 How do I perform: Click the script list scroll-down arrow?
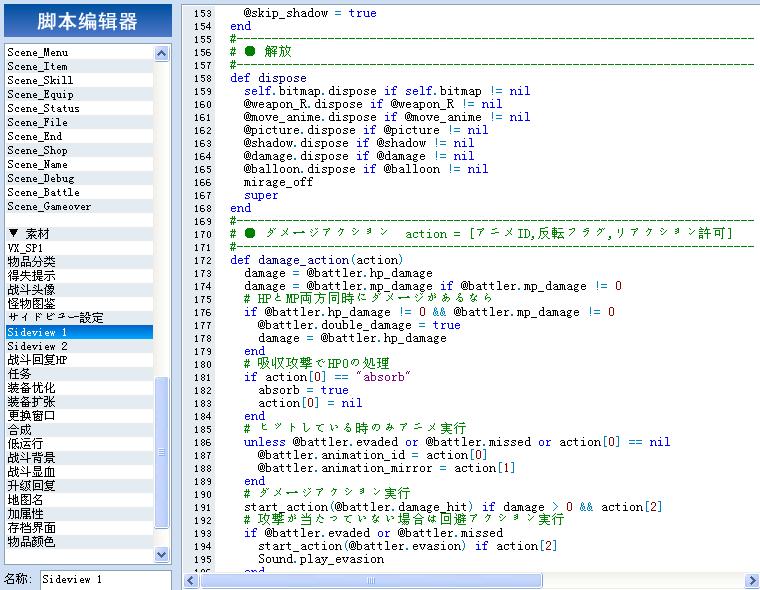coord(161,554)
